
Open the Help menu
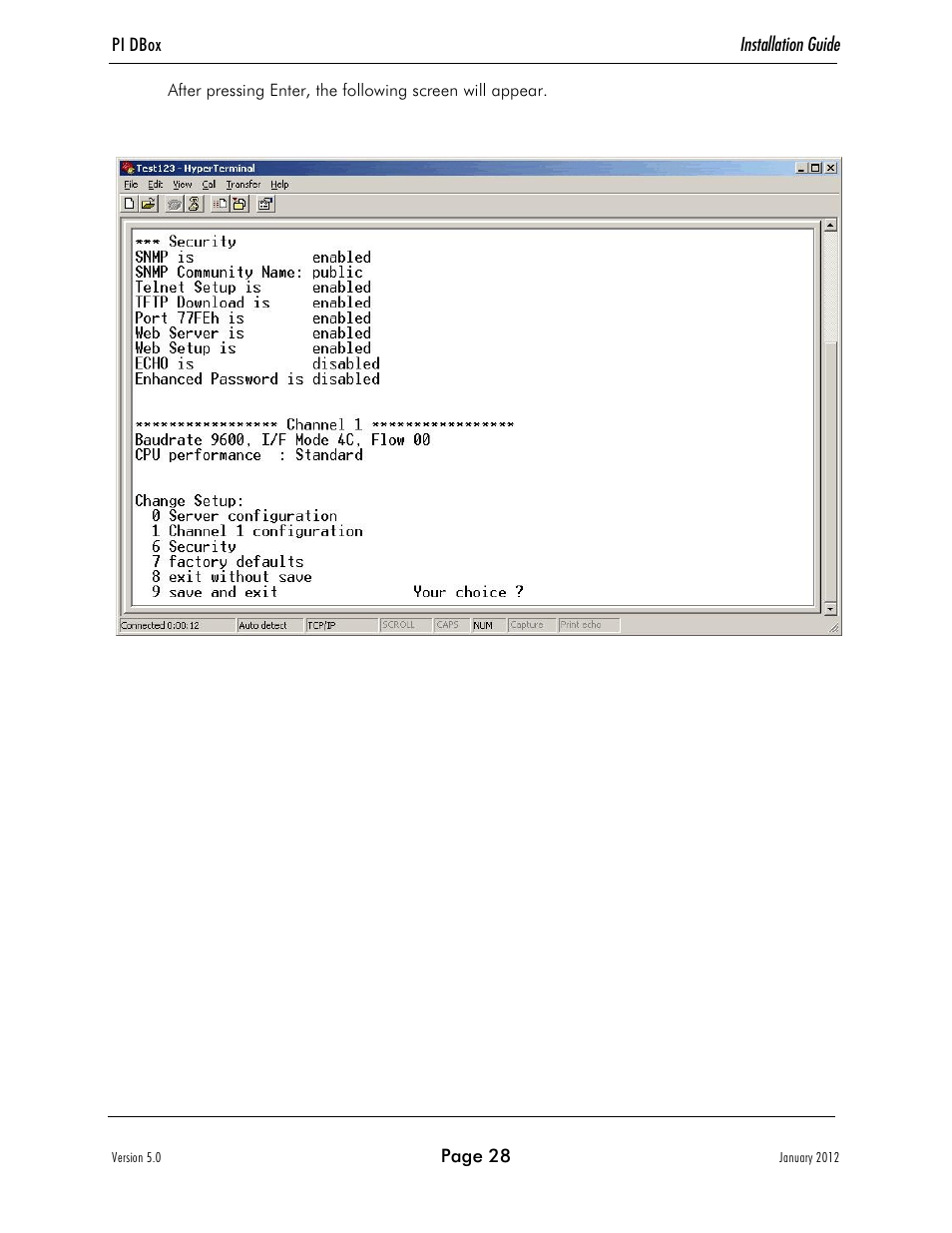[279, 185]
